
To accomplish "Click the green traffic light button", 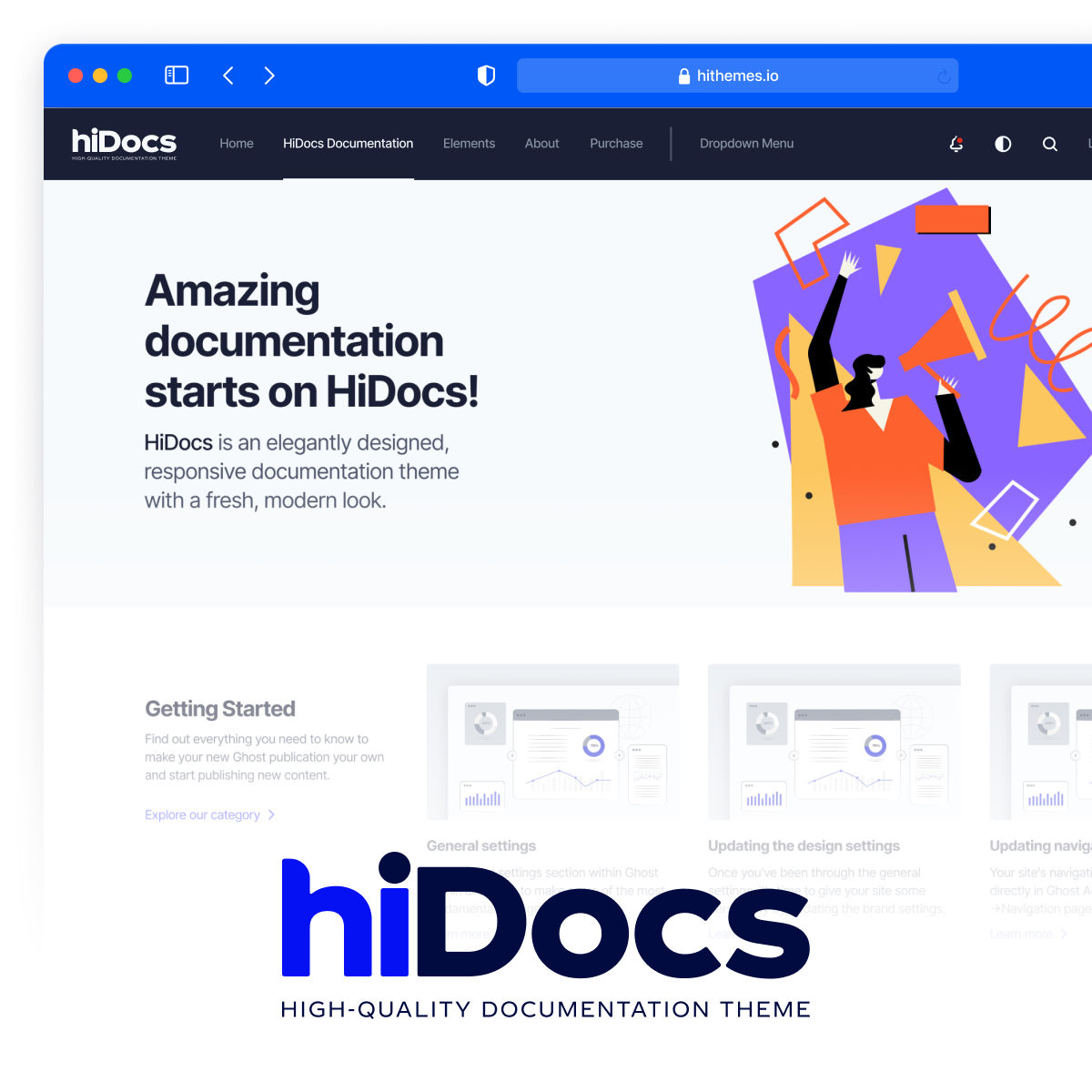I will (x=125, y=76).
